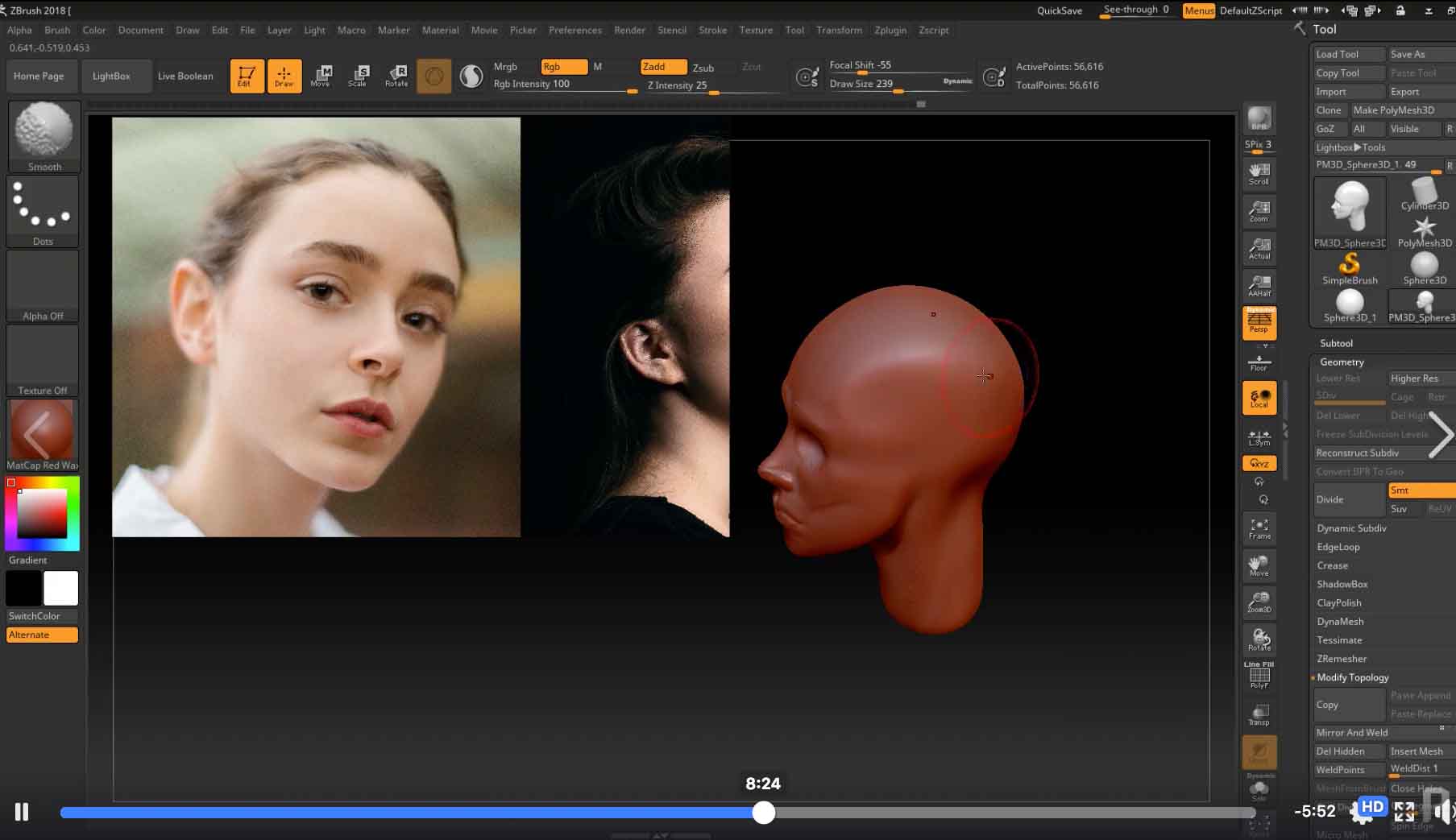Open the Zplugin menu
This screenshot has width=1456, height=840.
(890, 30)
